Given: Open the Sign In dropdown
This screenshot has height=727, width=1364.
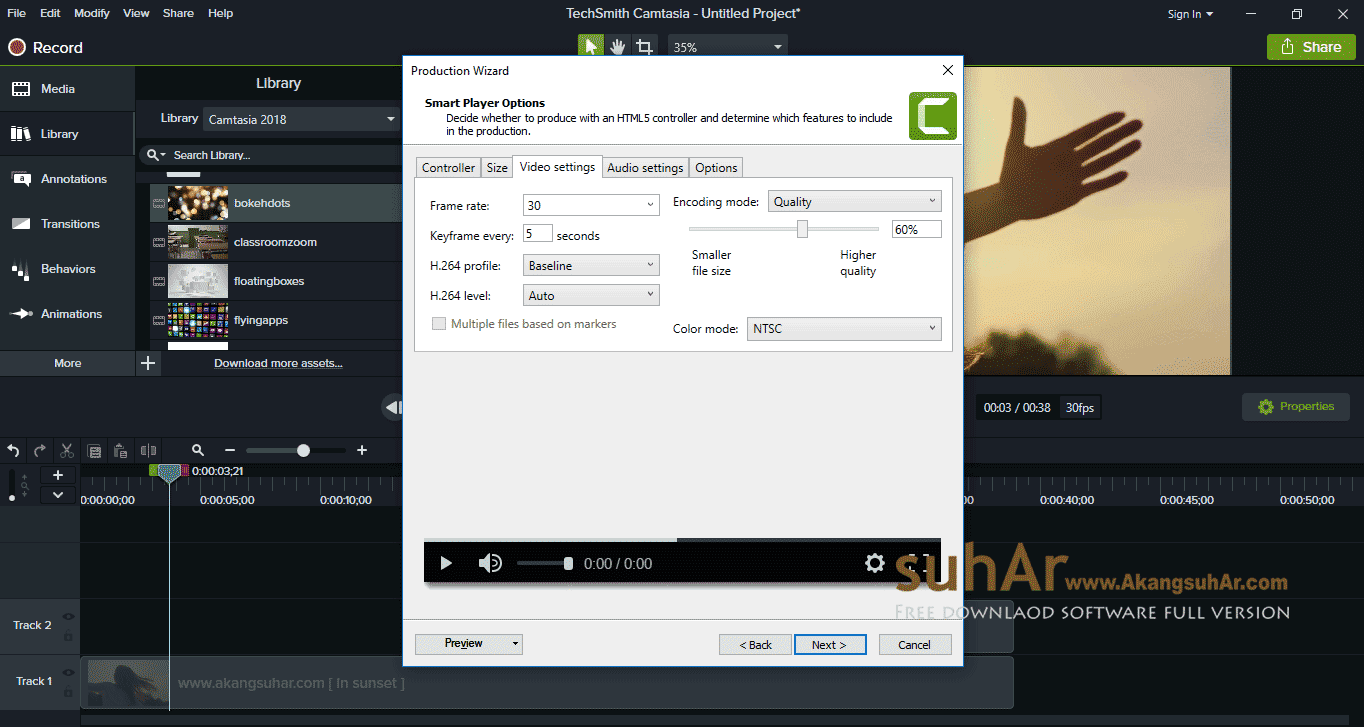Looking at the screenshot, I should 1190,14.
